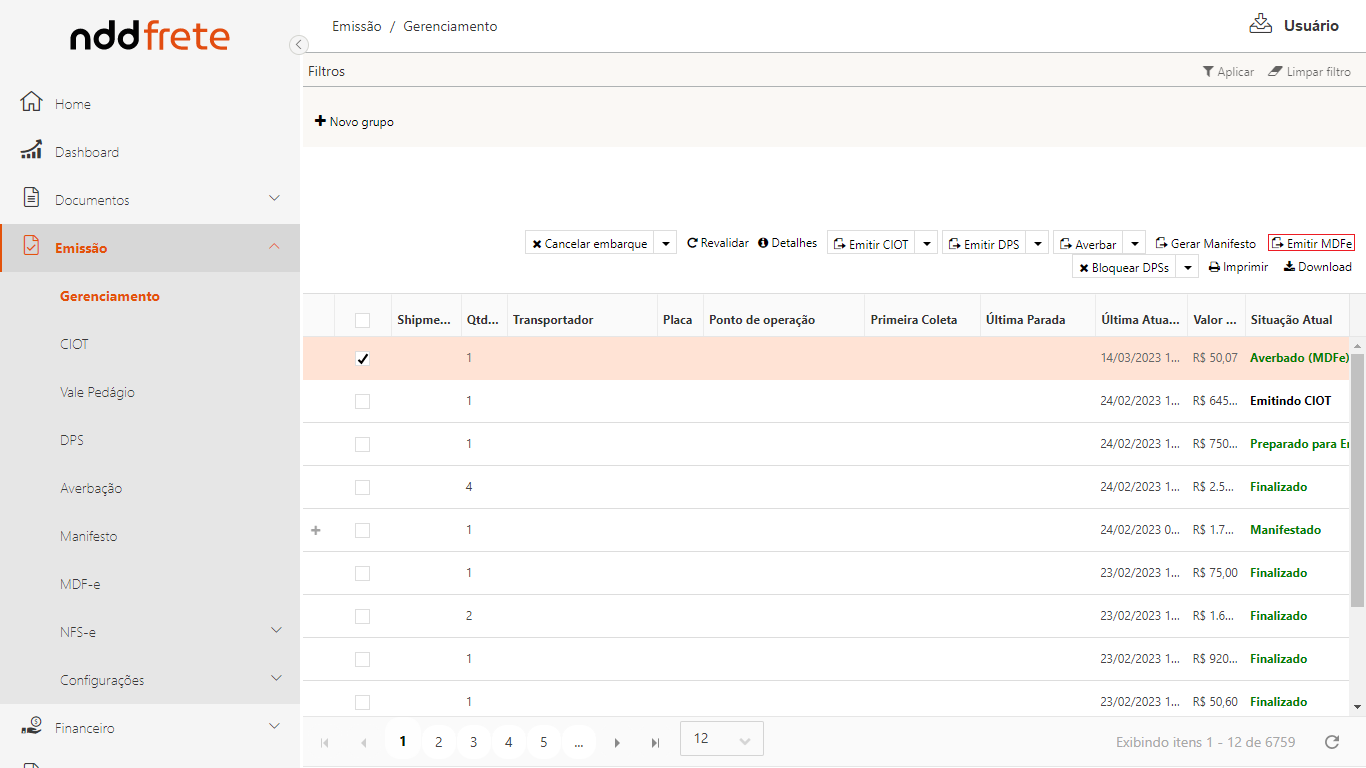Click the Imprimir printer button
This screenshot has height=768, width=1366.
[x=1238, y=267]
